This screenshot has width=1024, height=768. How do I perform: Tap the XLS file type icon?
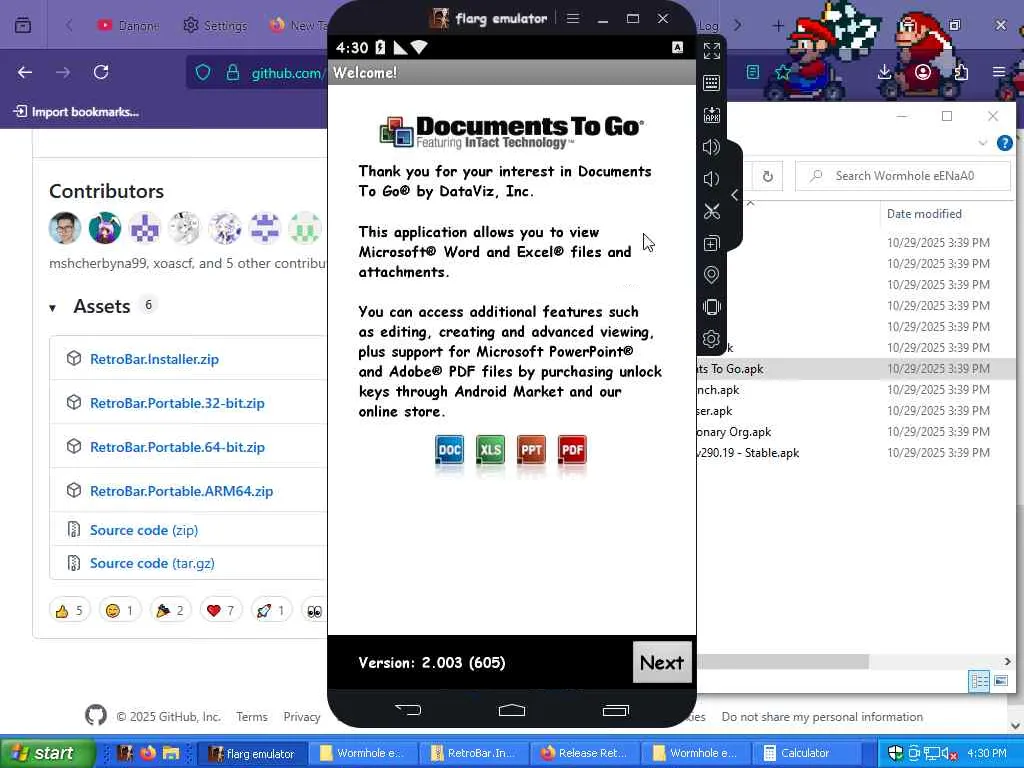(490, 450)
